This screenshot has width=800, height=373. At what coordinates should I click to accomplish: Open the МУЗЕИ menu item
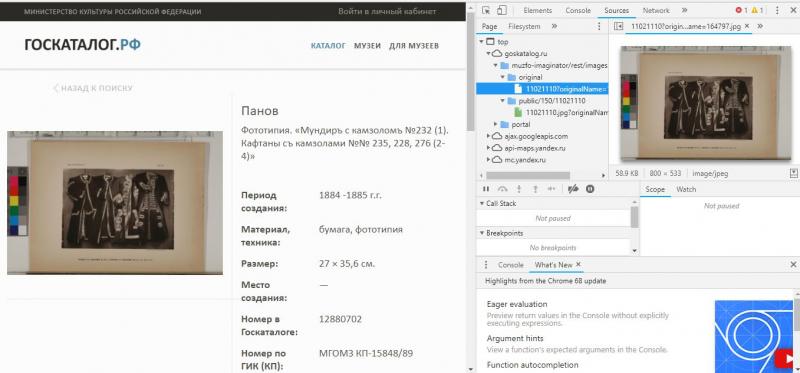pos(367,46)
